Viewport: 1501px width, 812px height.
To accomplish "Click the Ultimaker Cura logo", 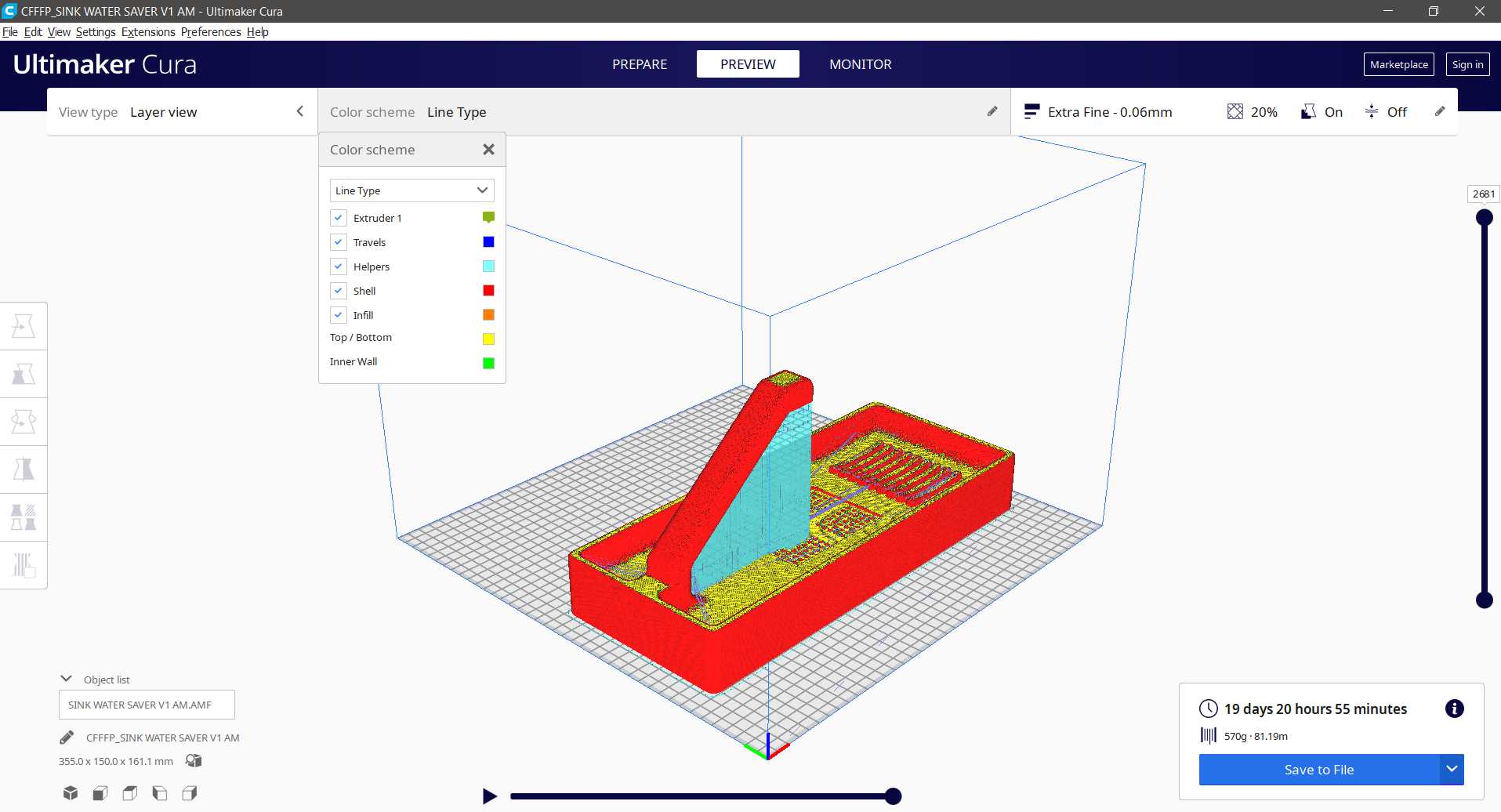I will (x=105, y=64).
